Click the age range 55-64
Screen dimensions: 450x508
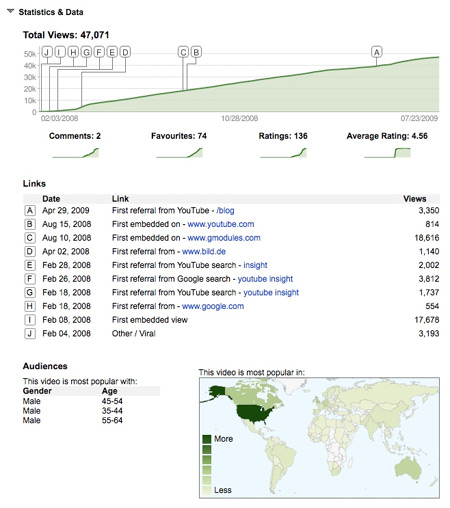(112, 421)
